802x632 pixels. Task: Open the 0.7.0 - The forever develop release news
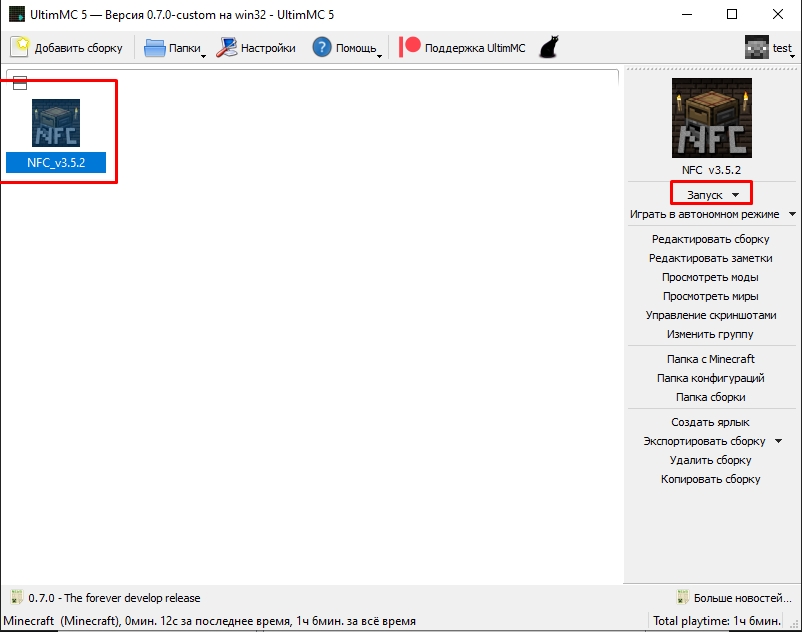114,598
